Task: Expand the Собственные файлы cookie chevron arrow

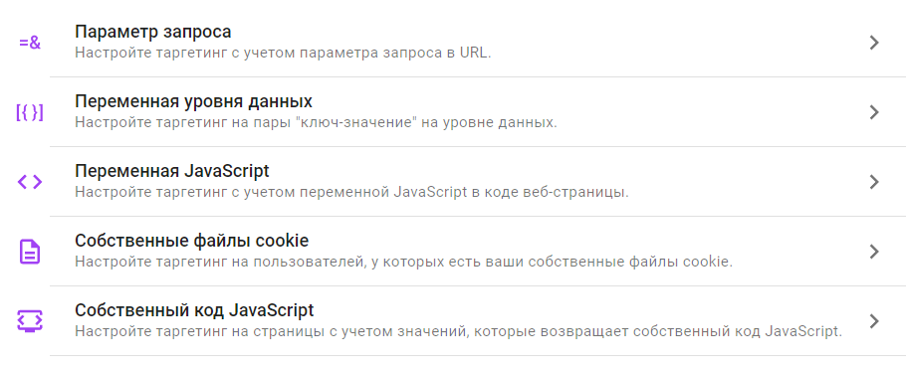Action: [x=874, y=252]
